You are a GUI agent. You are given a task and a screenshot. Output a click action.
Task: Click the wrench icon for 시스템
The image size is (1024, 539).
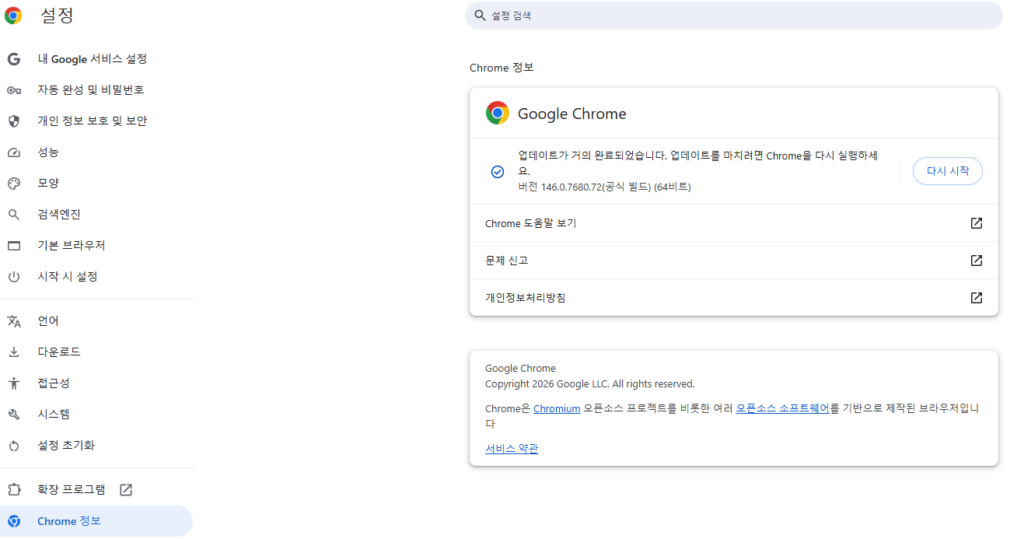point(14,414)
